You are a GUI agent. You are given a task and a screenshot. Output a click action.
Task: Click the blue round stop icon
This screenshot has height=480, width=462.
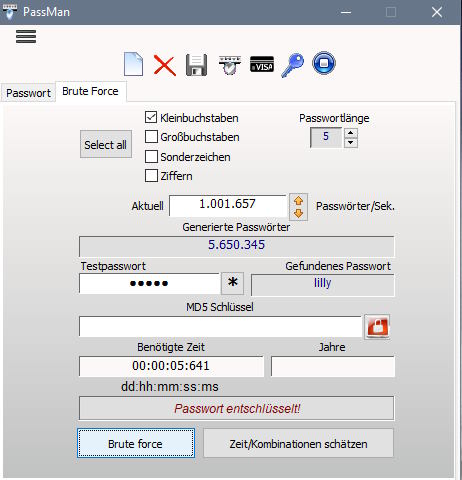(324, 63)
